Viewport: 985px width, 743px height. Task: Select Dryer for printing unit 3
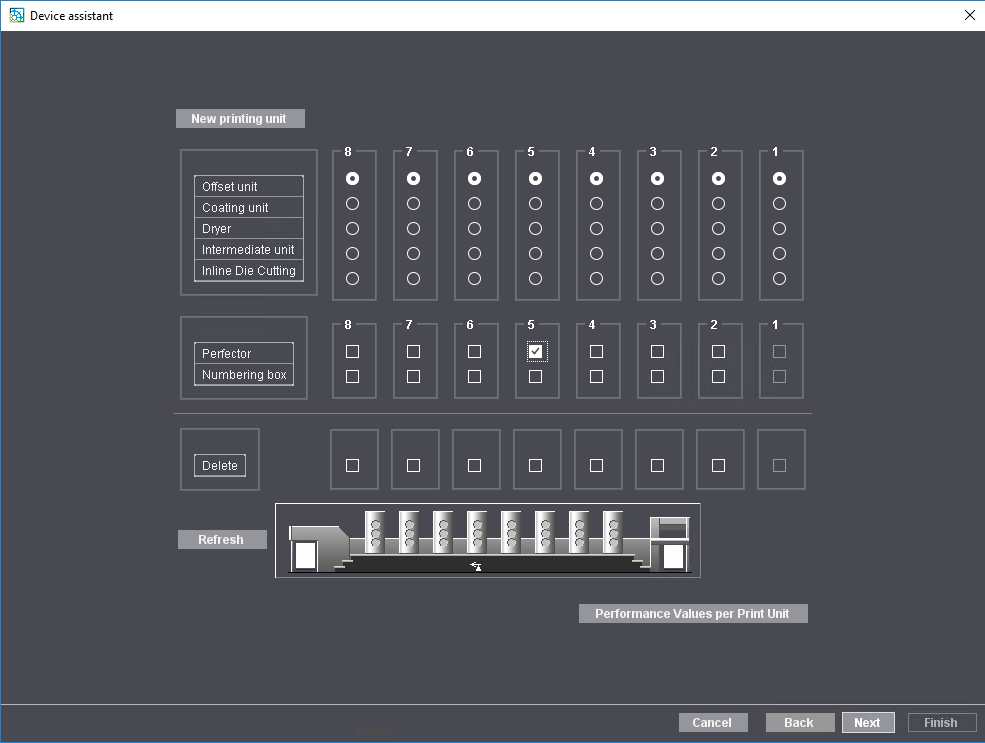tap(659, 228)
